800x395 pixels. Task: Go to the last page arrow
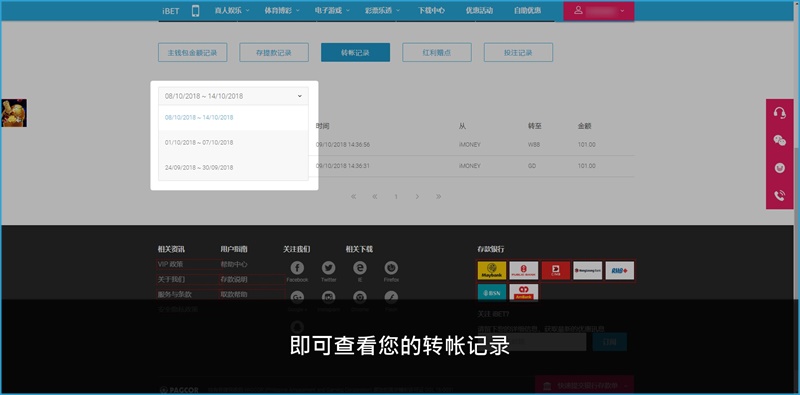pos(438,196)
